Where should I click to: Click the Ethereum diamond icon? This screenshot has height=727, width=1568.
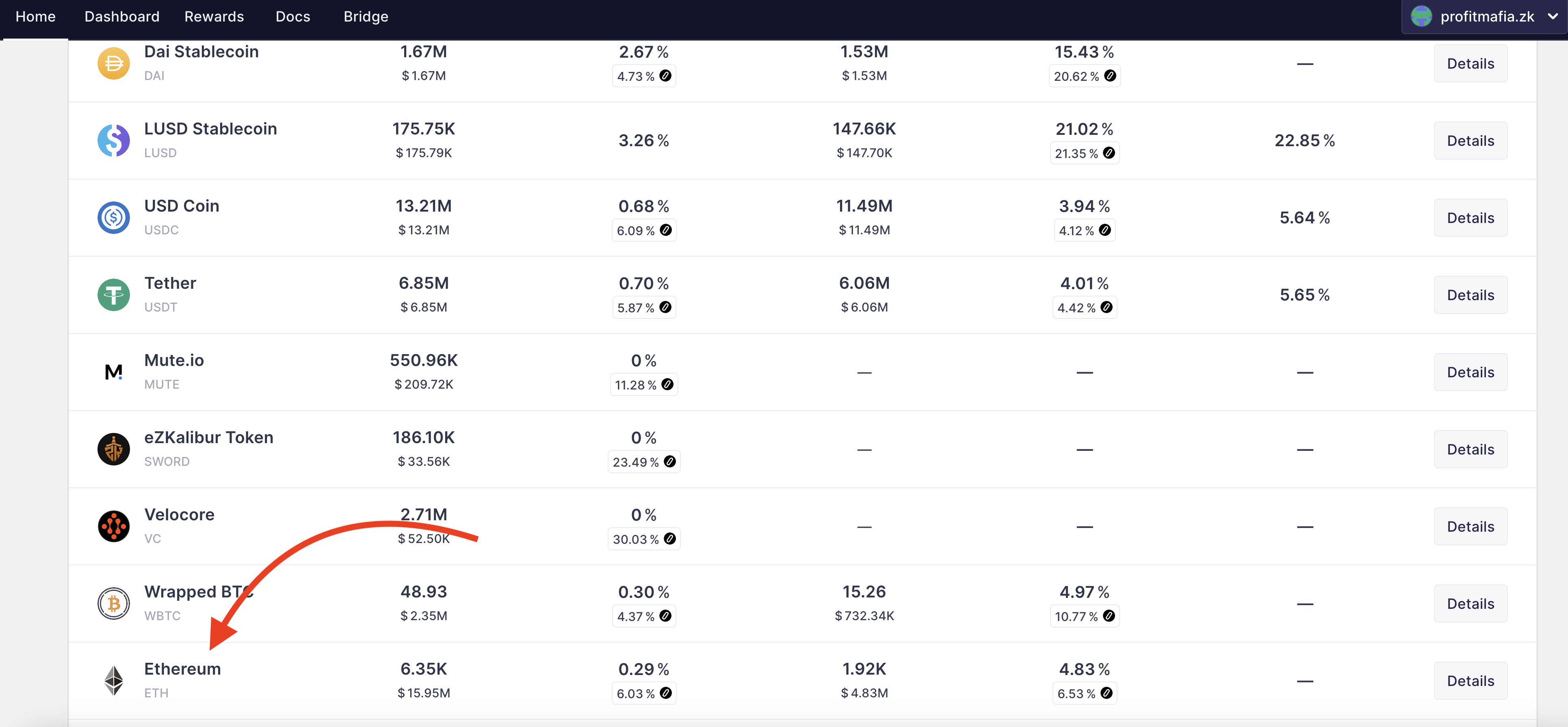tap(113, 681)
